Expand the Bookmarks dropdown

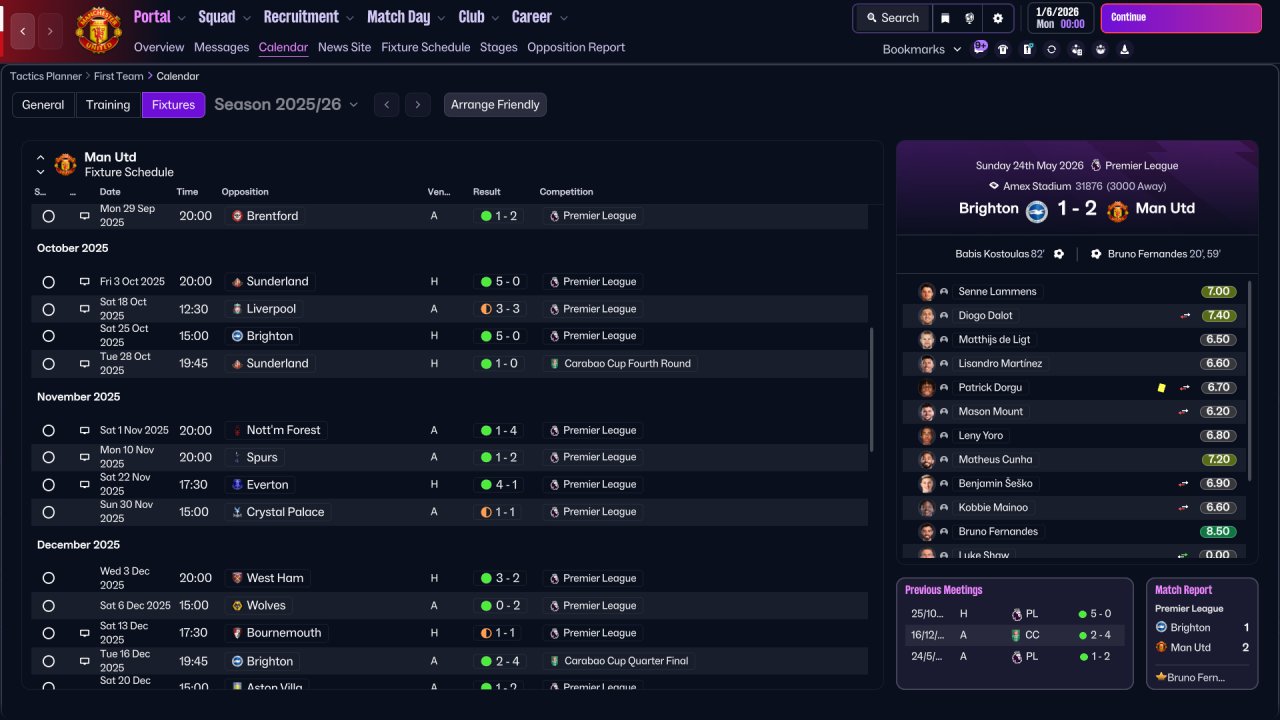click(x=922, y=49)
